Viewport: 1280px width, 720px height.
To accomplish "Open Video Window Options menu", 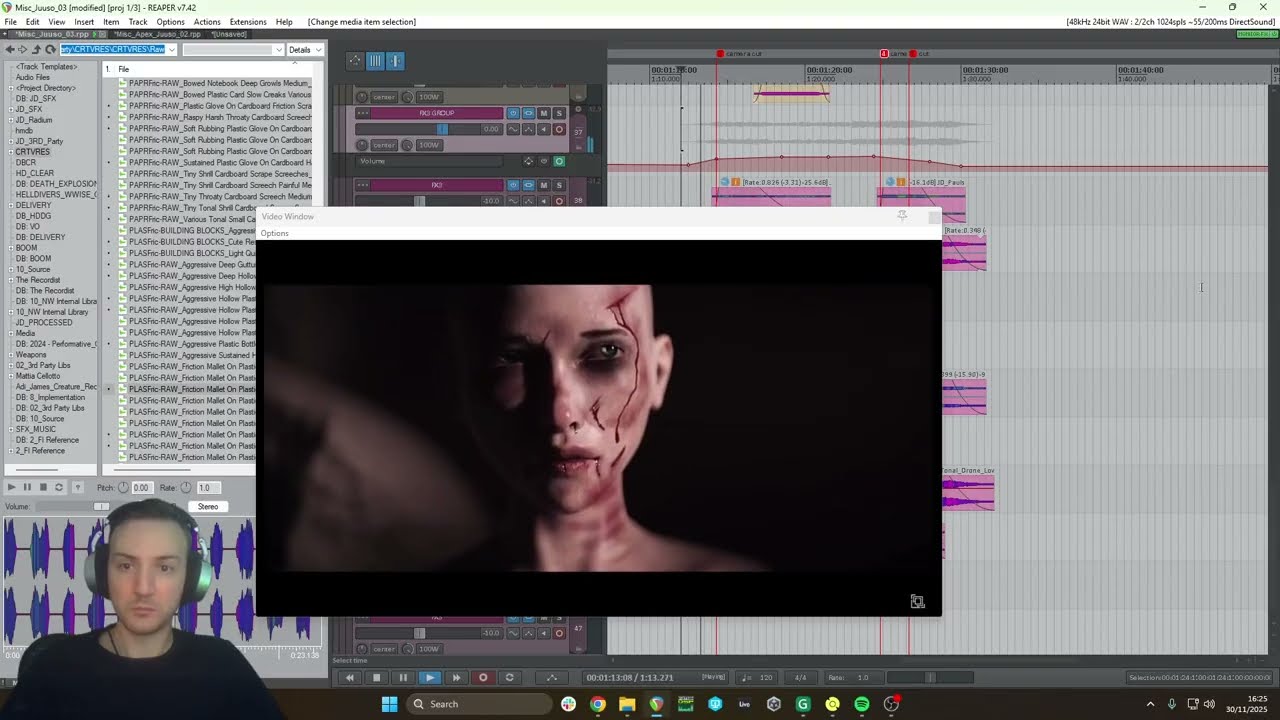I will 274,233.
